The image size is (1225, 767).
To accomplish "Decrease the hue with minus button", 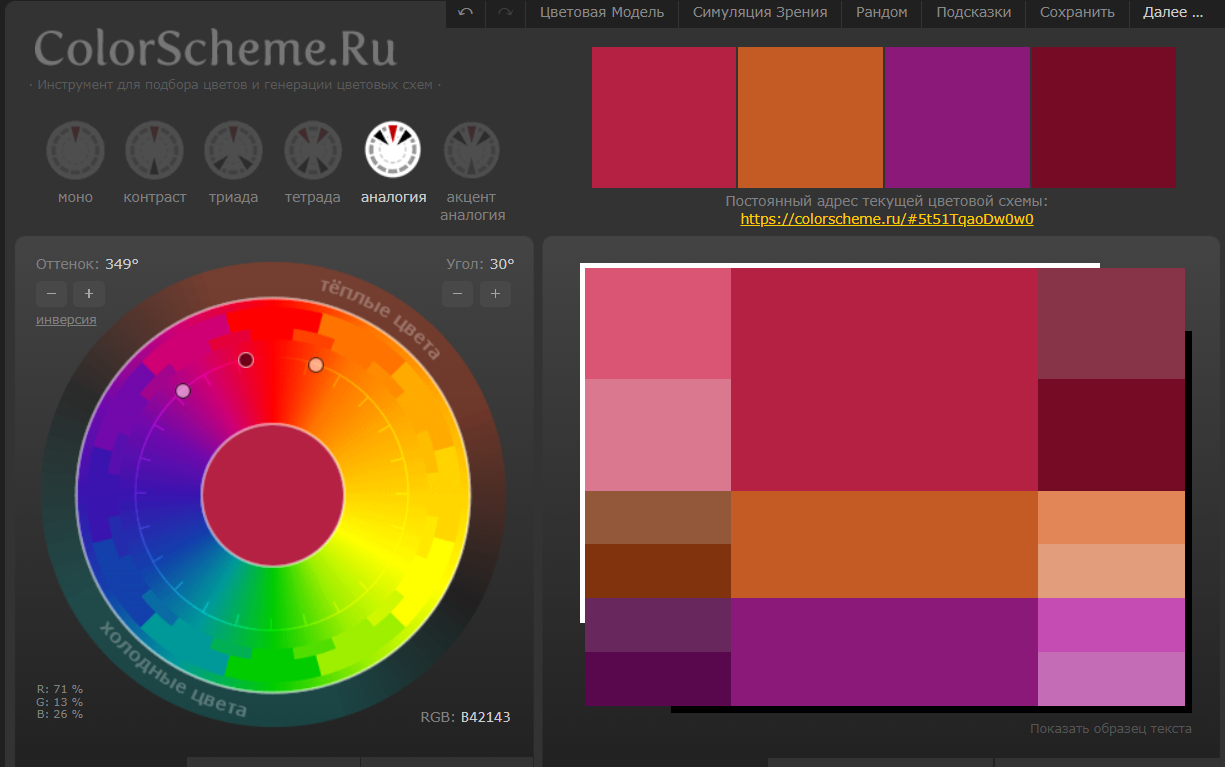I will coord(52,294).
